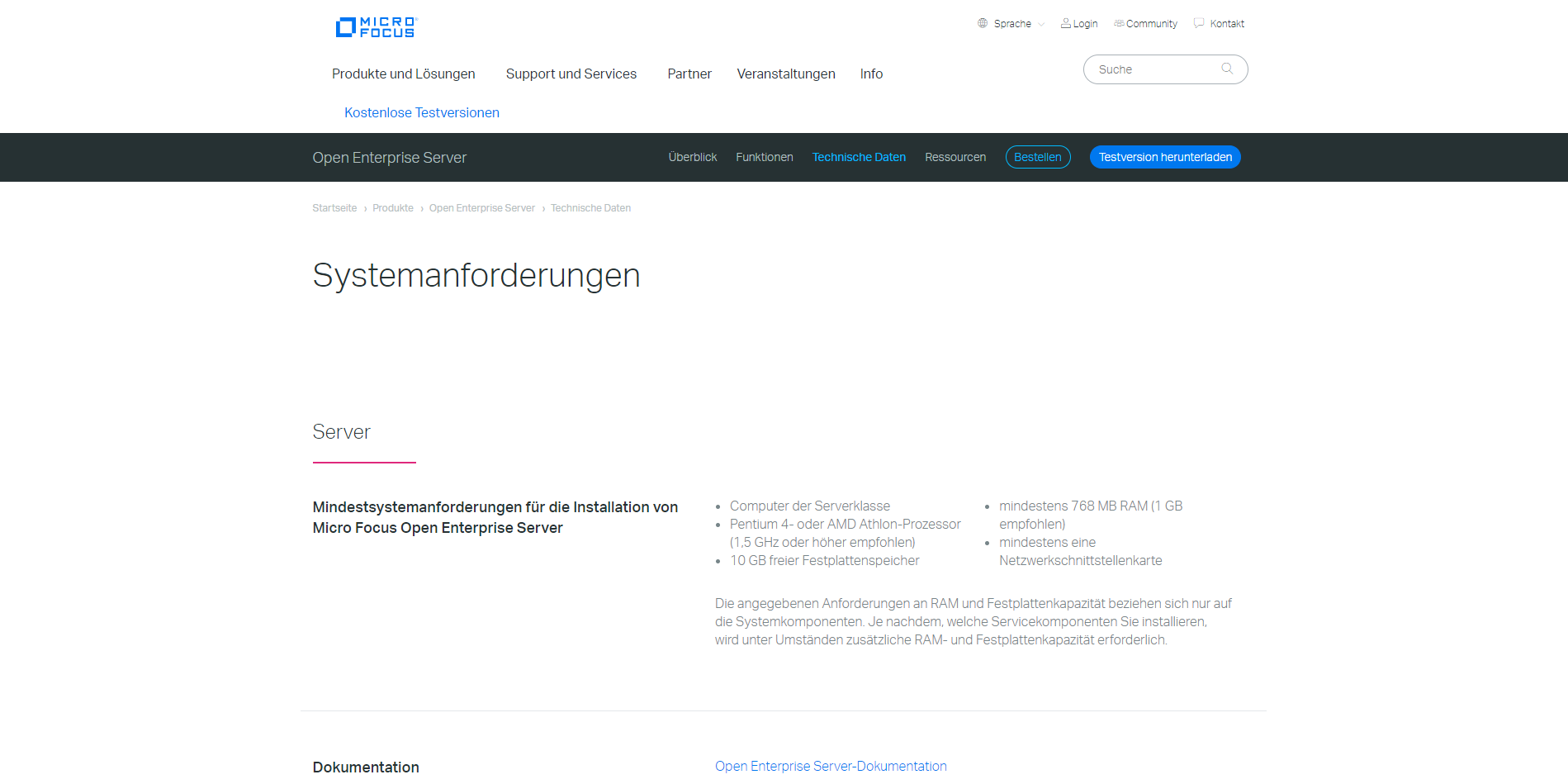Click the magnifier search icon

point(1227,69)
